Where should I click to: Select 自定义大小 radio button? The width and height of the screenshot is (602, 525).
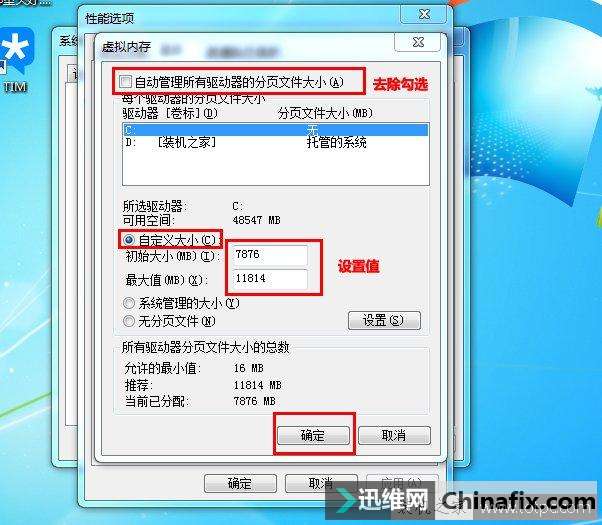click(x=129, y=240)
